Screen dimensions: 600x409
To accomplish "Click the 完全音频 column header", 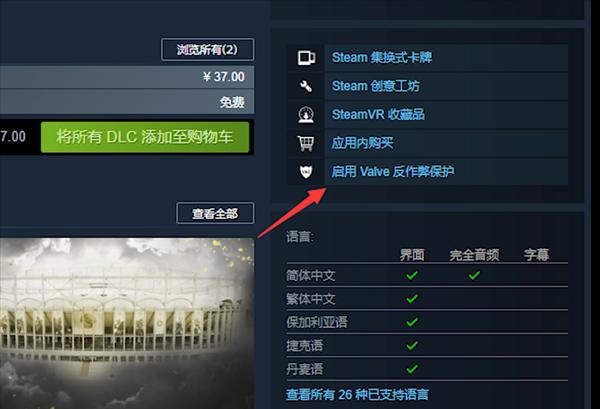I will (474, 255).
